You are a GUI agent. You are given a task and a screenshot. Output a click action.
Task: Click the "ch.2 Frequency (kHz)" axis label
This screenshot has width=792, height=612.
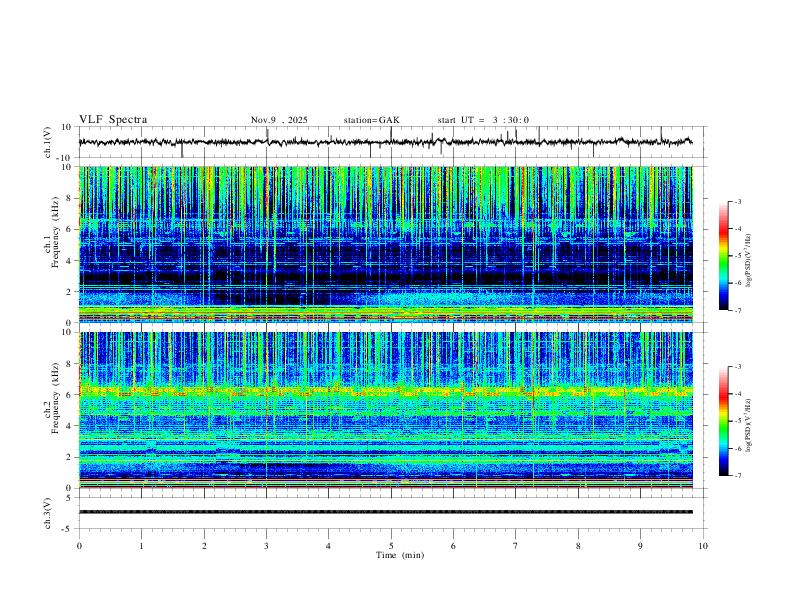click(x=52, y=398)
